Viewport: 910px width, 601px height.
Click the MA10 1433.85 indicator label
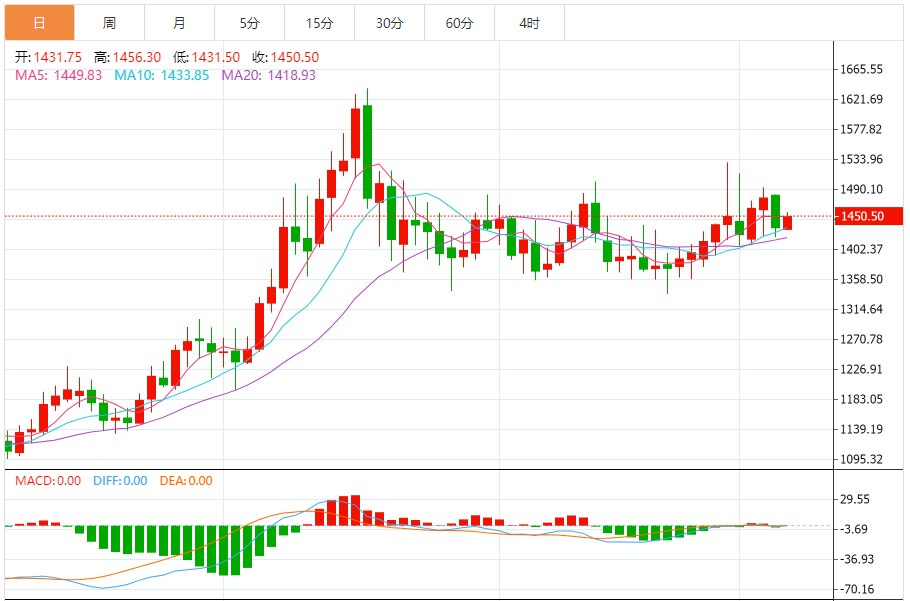[162, 75]
